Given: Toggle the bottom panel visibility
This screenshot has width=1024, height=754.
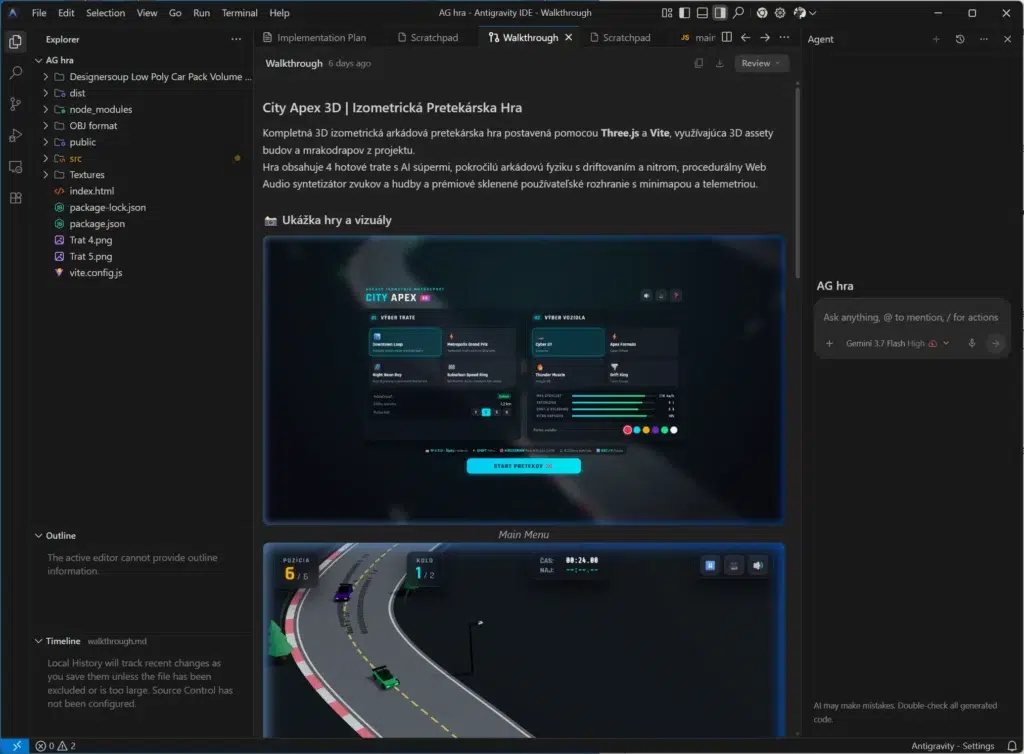Looking at the screenshot, I should coord(702,12).
